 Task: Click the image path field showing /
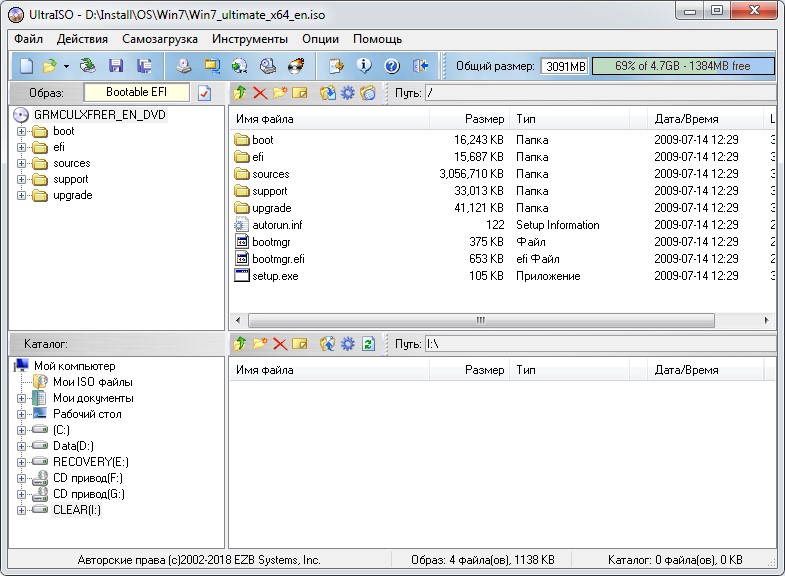(x=600, y=93)
